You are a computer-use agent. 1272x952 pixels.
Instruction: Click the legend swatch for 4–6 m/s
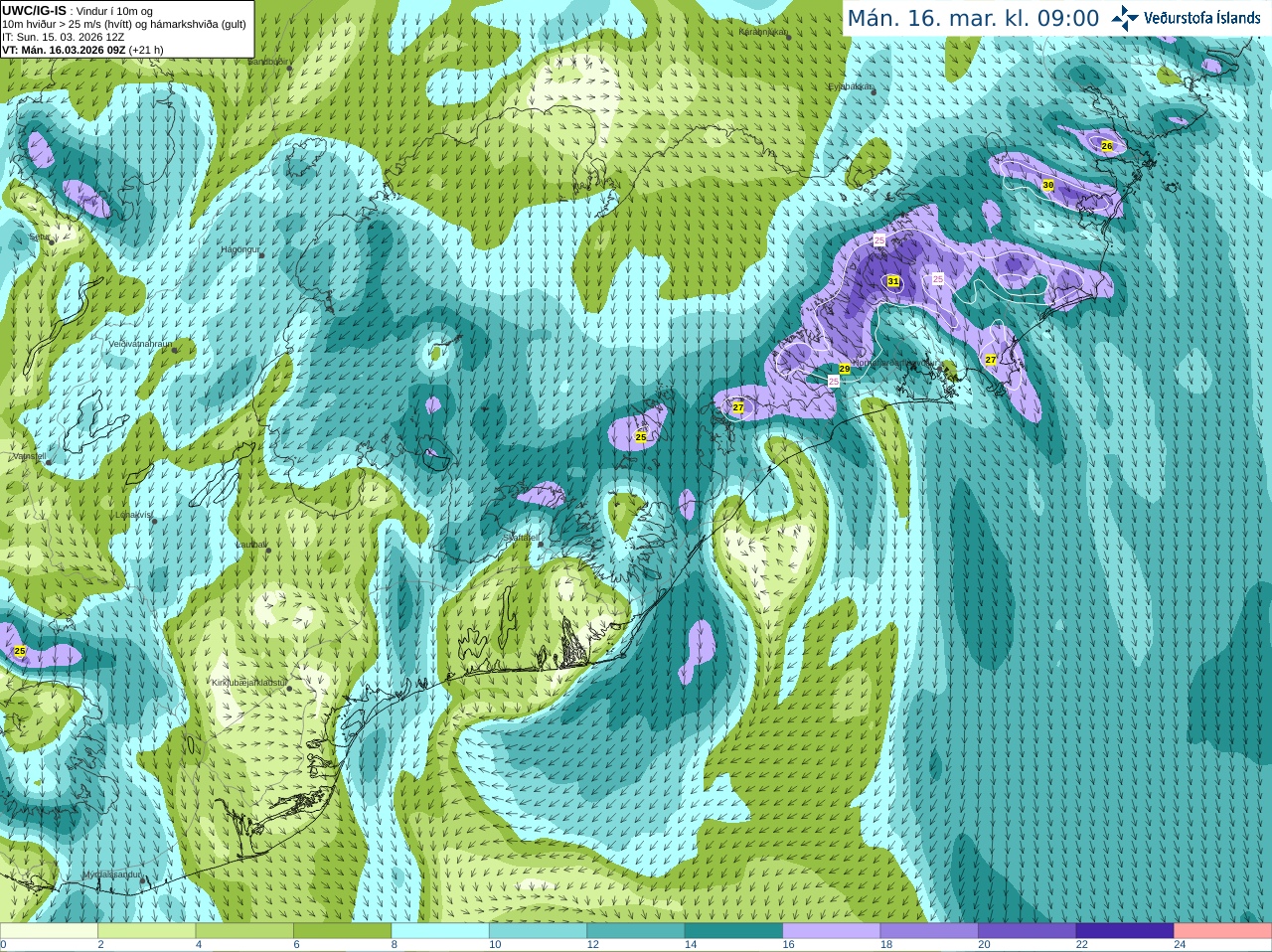click(x=244, y=931)
